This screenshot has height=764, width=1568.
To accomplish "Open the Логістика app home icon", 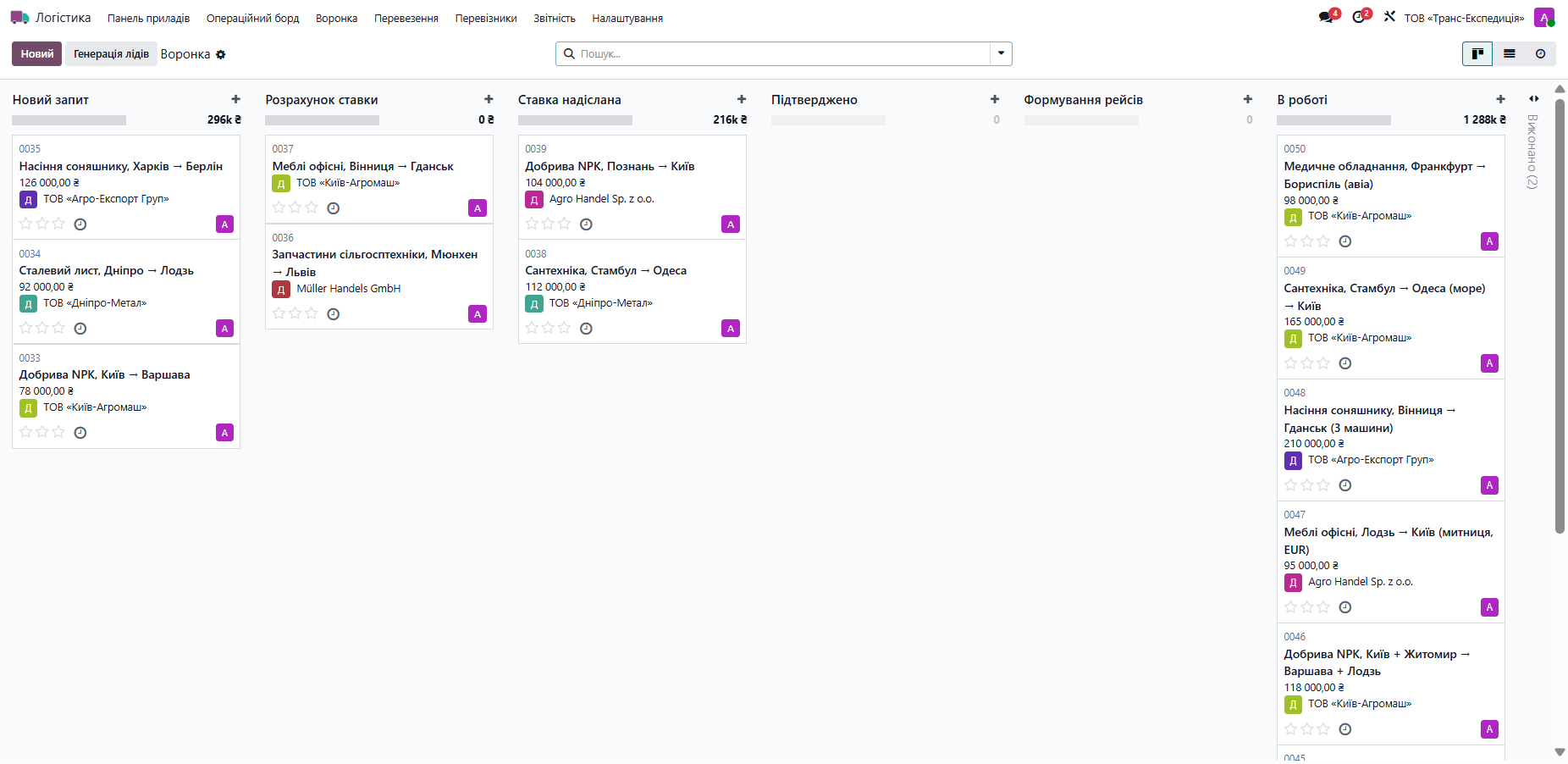I will (x=19, y=18).
